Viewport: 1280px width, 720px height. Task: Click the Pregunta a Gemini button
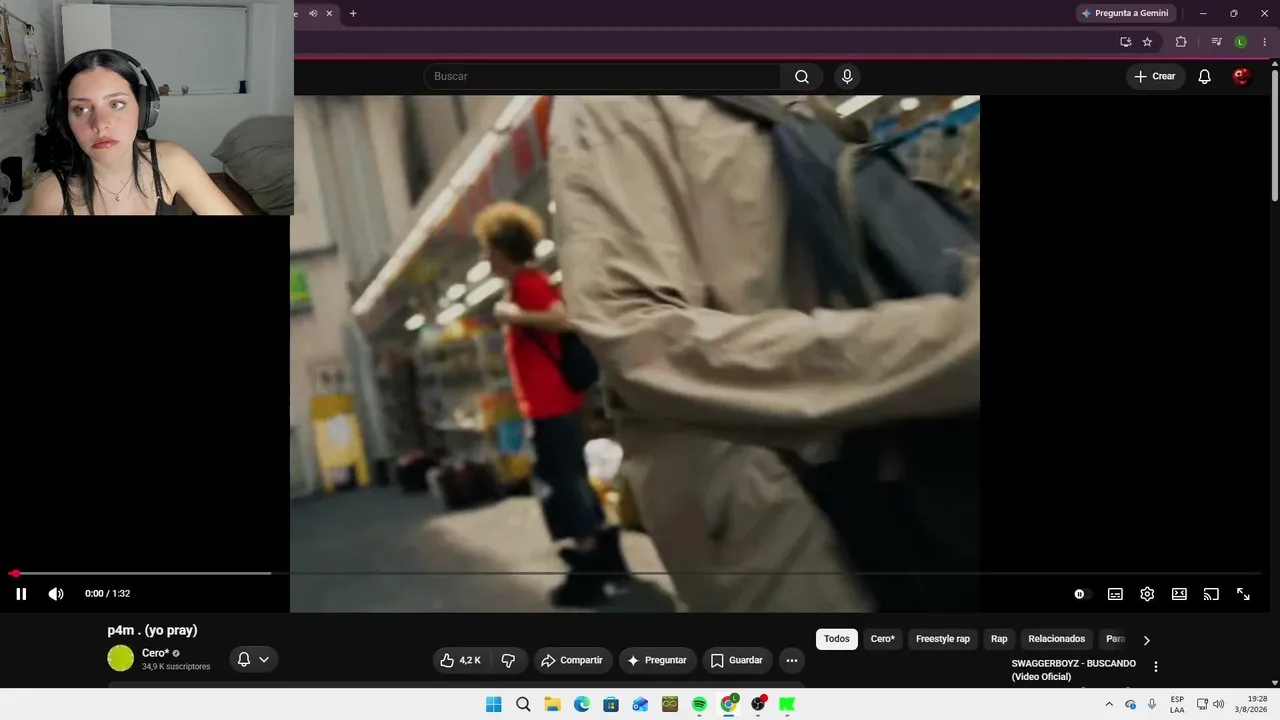(1125, 13)
